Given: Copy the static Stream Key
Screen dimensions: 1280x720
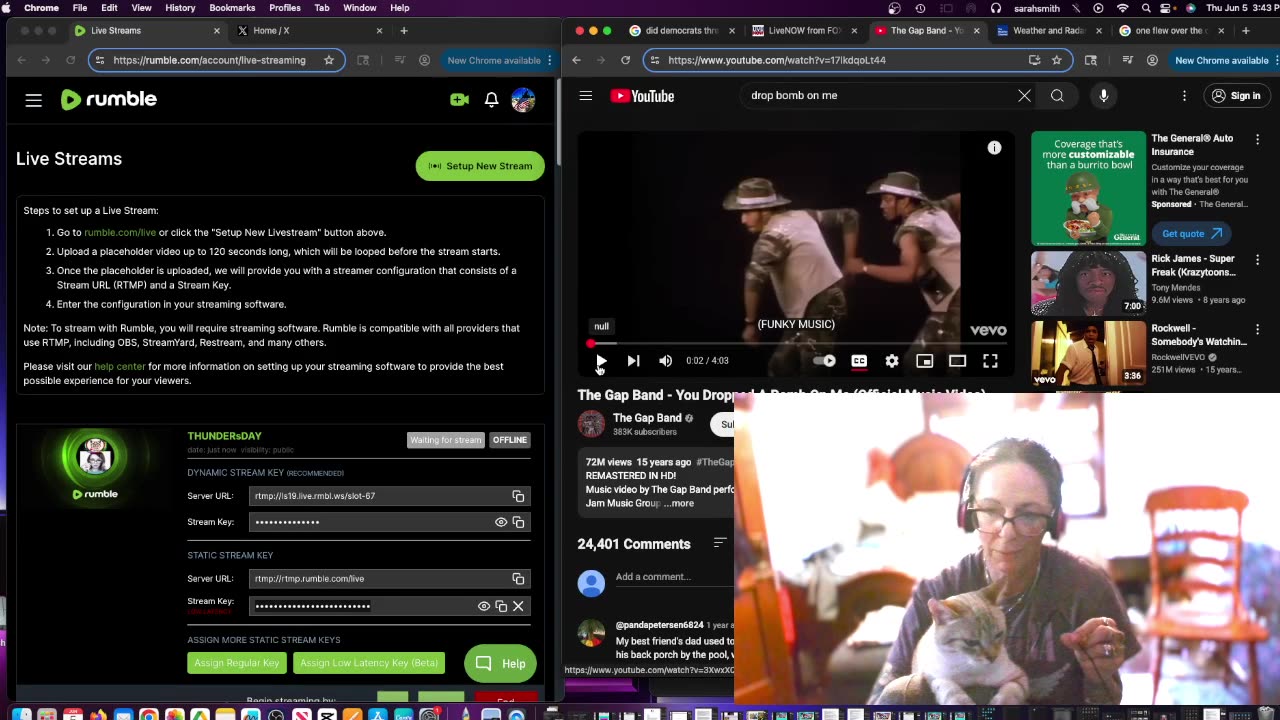Looking at the screenshot, I should coord(501,606).
